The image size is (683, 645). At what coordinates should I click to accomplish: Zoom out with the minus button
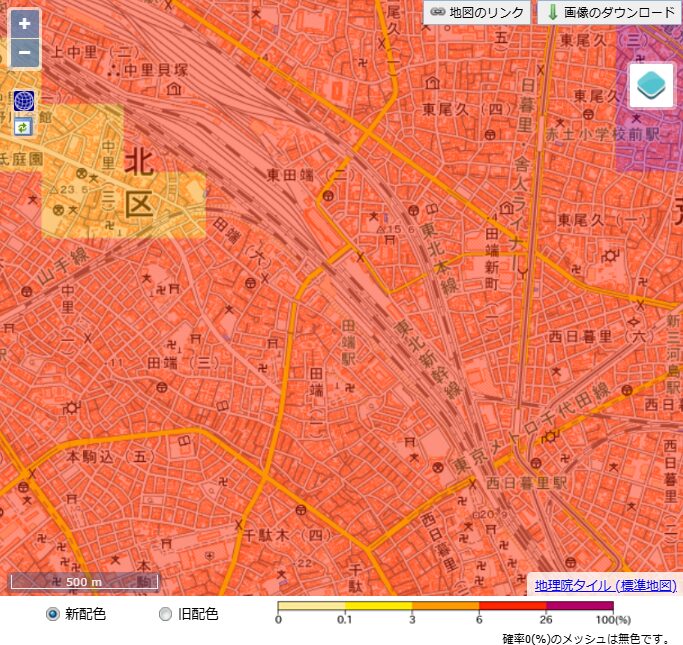pyautogui.click(x=24, y=52)
